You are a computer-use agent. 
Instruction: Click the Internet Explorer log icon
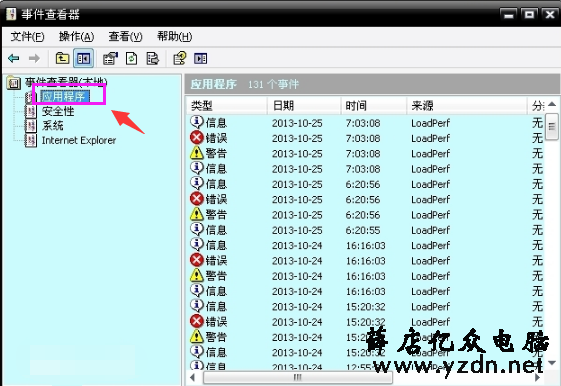(x=31, y=141)
